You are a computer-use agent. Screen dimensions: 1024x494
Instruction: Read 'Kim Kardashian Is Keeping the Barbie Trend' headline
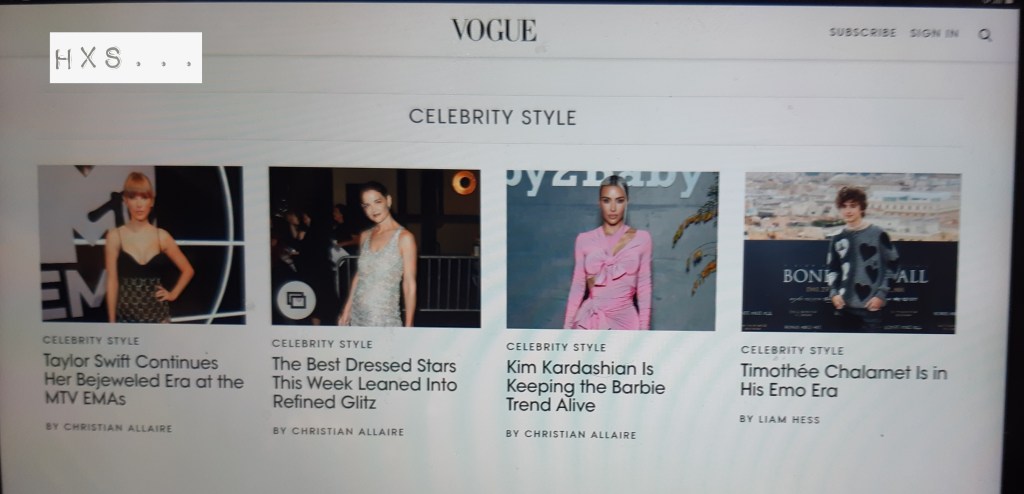pyautogui.click(x=585, y=386)
